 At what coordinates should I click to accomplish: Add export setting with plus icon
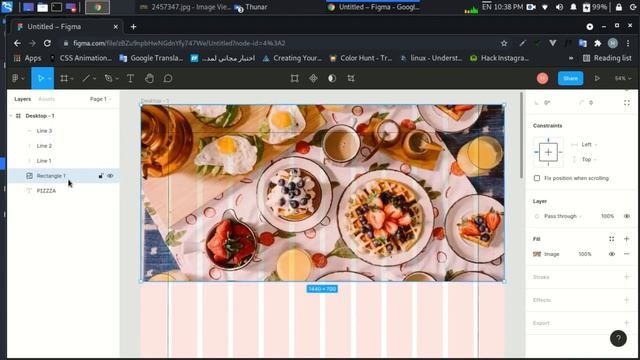pos(627,322)
